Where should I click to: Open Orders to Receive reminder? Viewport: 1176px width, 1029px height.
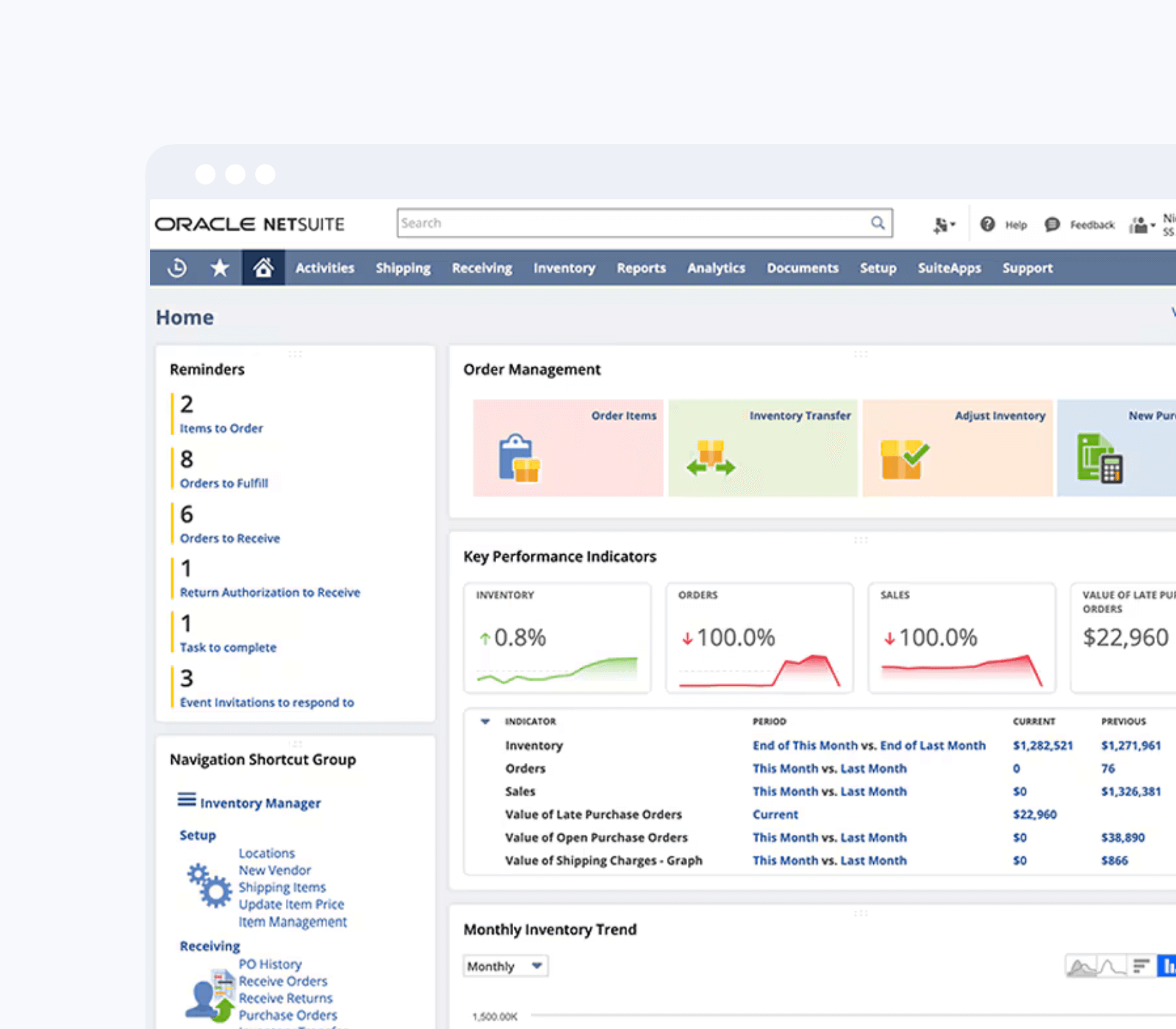pos(230,538)
